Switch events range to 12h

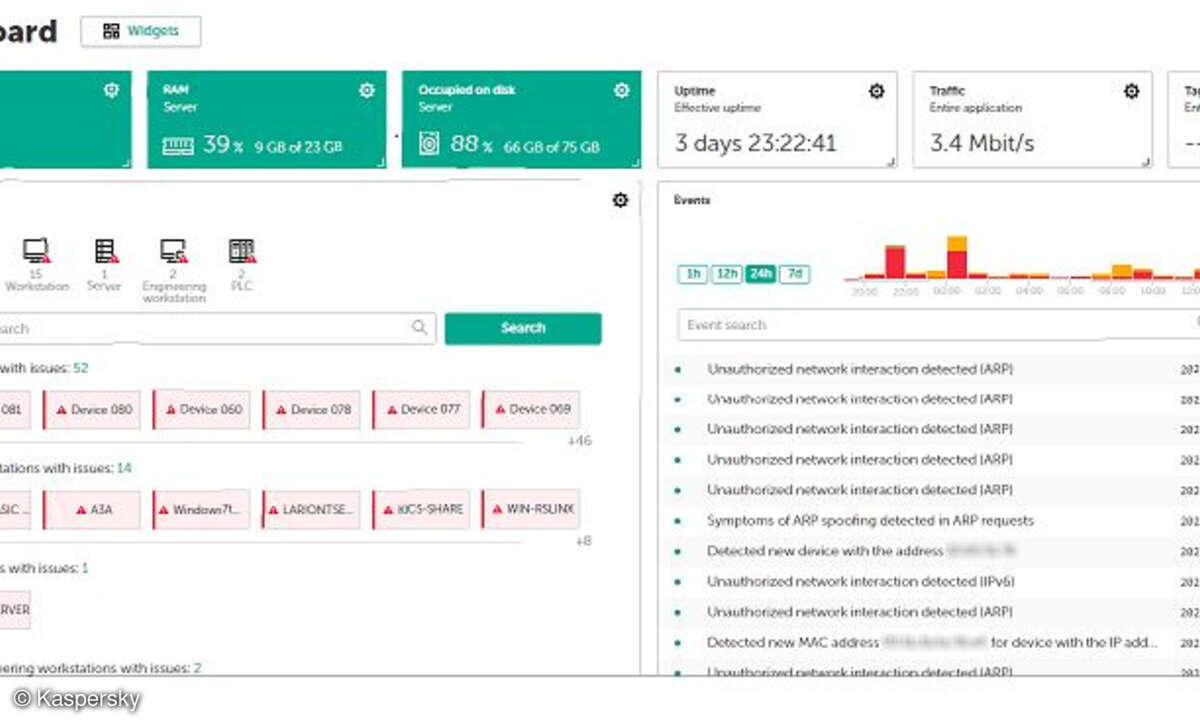[x=726, y=274]
